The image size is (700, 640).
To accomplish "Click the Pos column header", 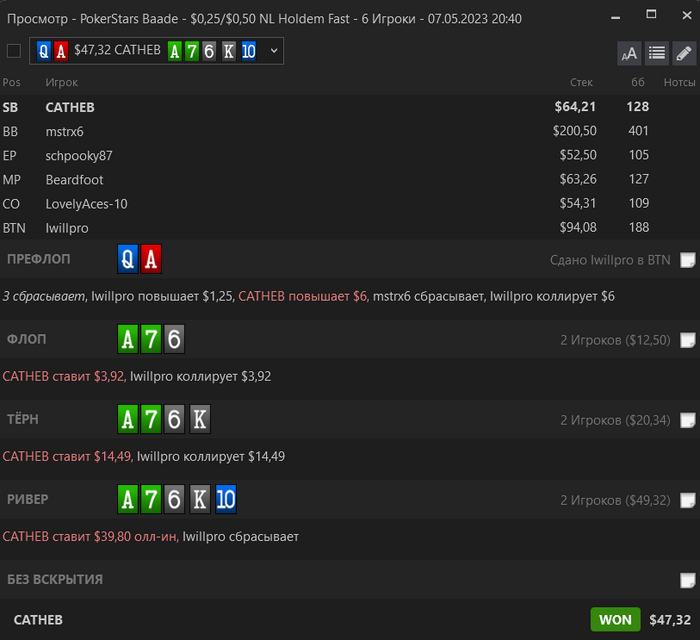I will pyautogui.click(x=12, y=83).
